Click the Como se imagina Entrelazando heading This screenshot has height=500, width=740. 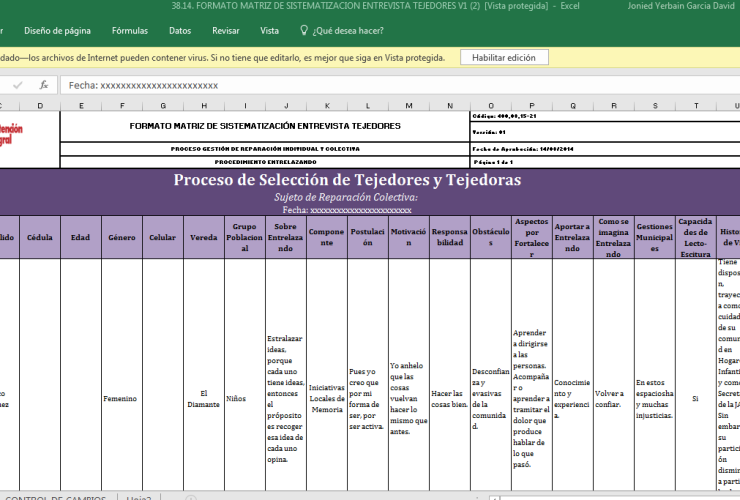614,237
